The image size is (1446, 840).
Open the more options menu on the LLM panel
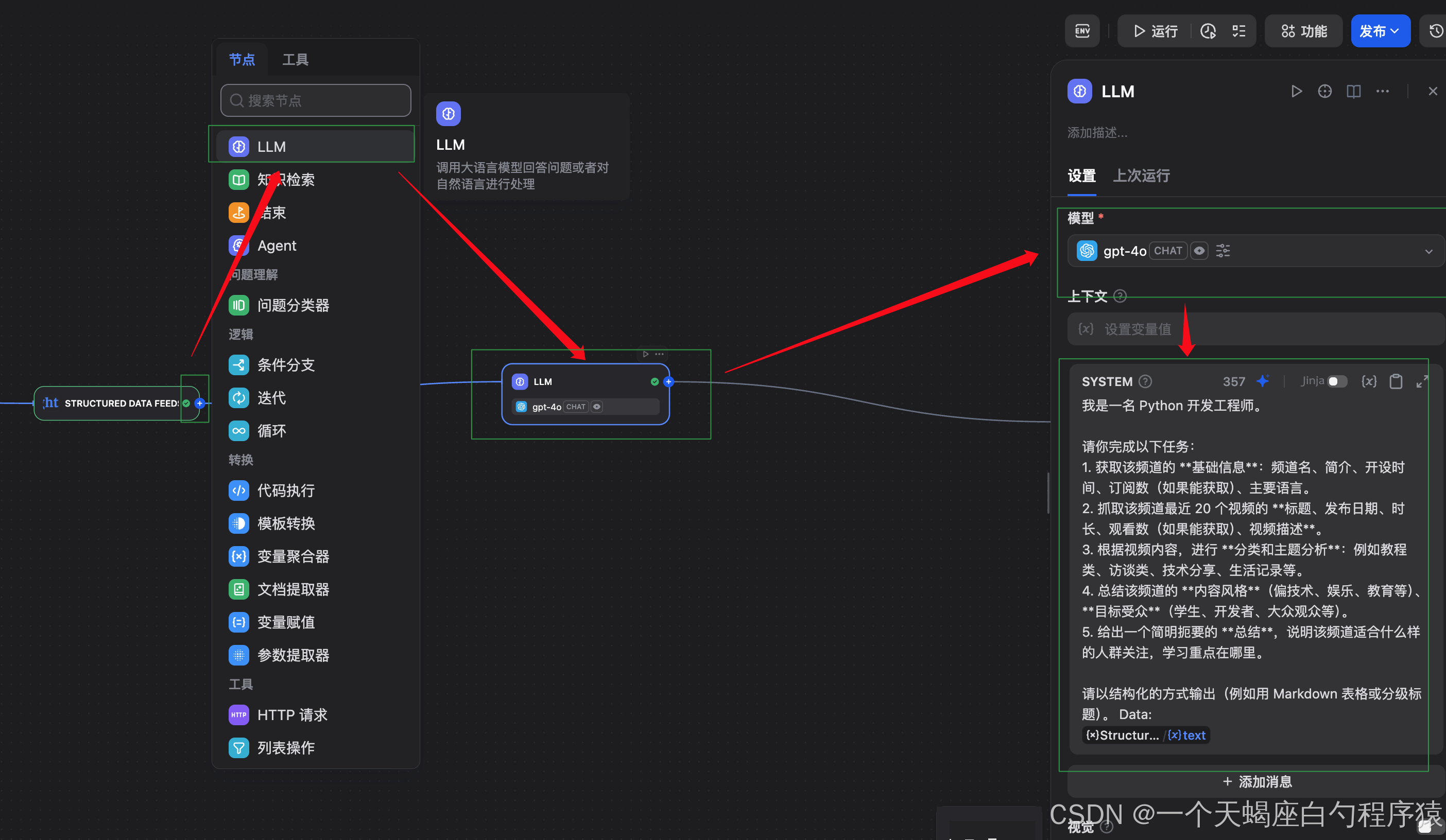(x=1382, y=91)
